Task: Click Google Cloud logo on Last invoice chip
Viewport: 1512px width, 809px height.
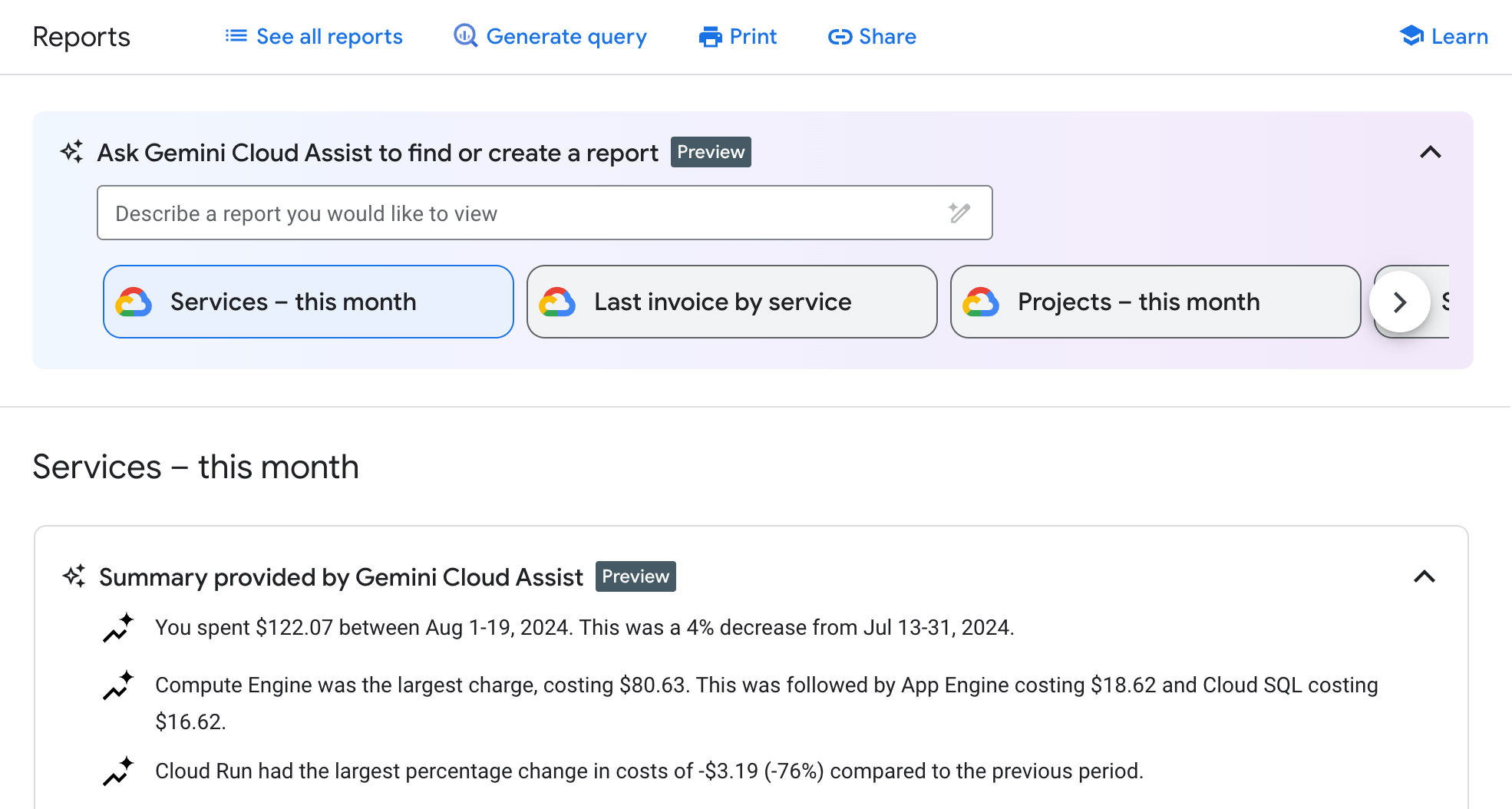Action: pyautogui.click(x=557, y=302)
